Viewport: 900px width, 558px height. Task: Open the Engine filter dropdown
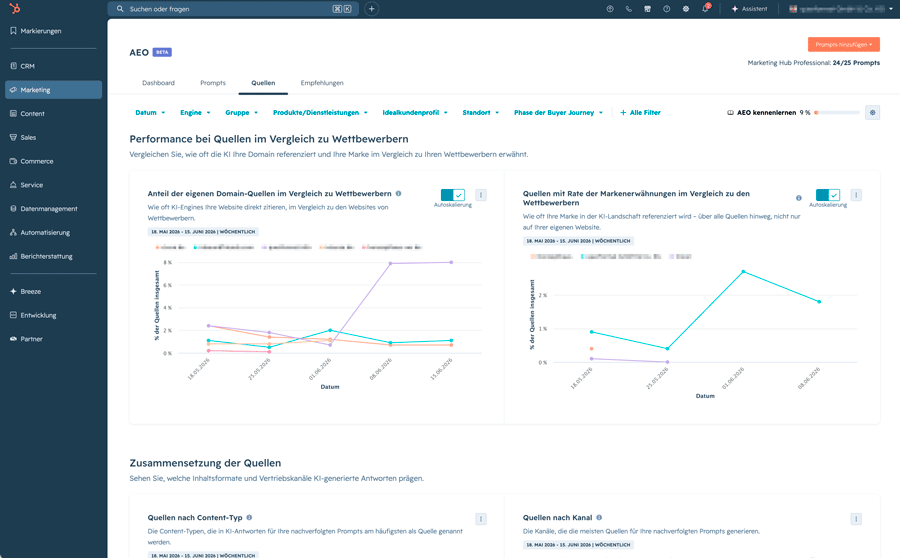195,113
